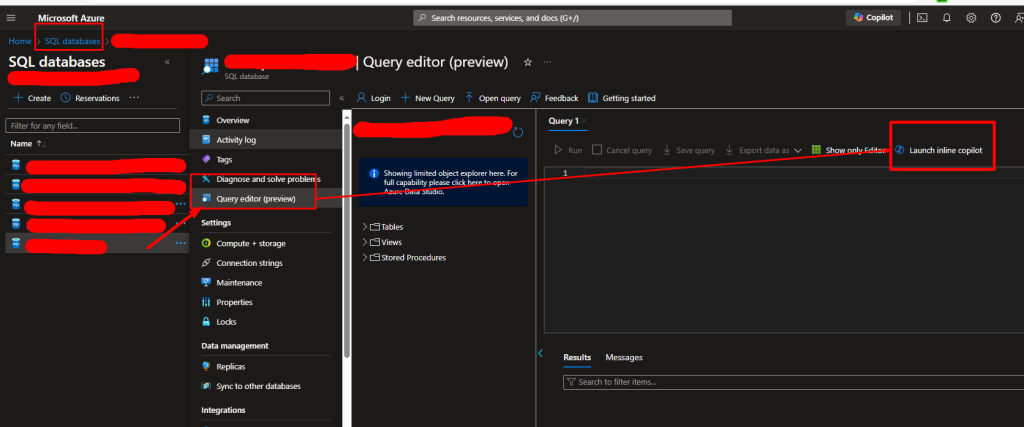The height and width of the screenshot is (427, 1024).
Task: Click the Login toolbar button
Action: (x=374, y=98)
